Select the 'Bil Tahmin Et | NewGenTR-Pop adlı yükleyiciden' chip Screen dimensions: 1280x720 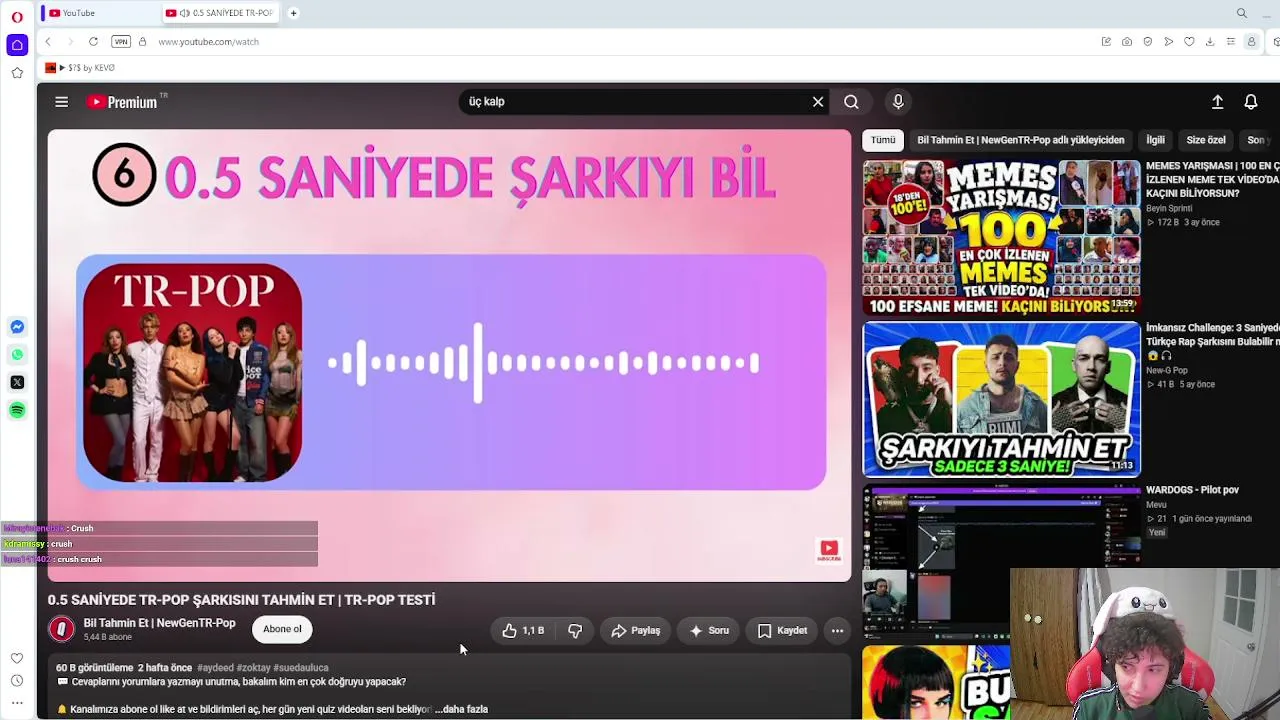click(x=1021, y=140)
